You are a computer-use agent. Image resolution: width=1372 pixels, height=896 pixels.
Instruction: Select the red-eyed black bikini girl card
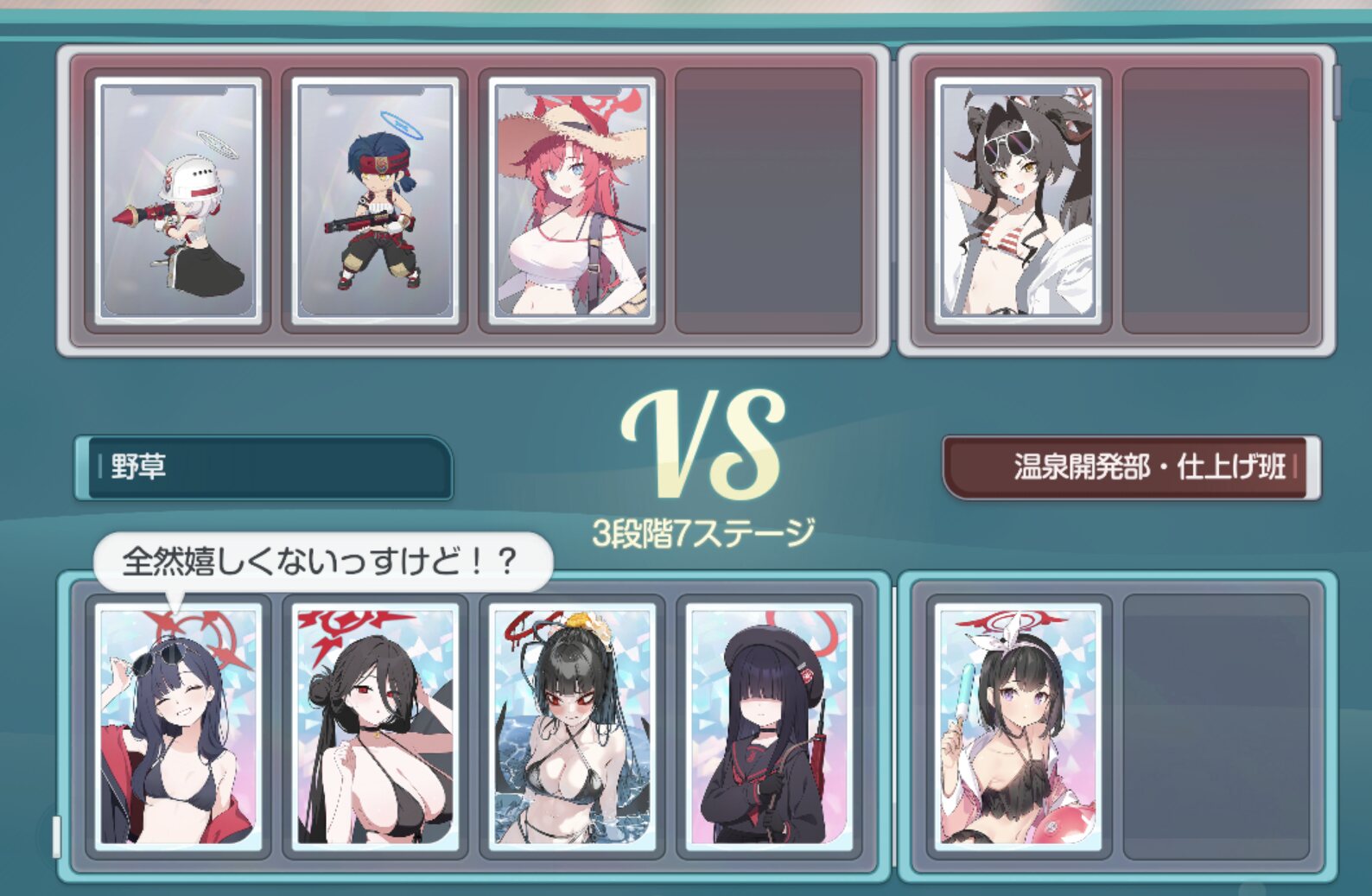tap(375, 727)
